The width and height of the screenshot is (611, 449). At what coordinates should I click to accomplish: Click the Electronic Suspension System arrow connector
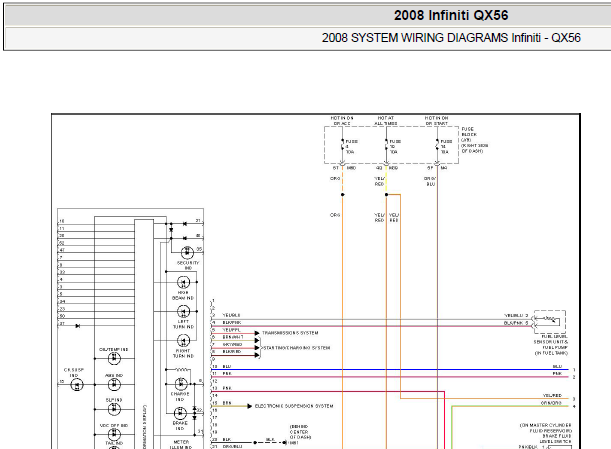tap(249, 406)
